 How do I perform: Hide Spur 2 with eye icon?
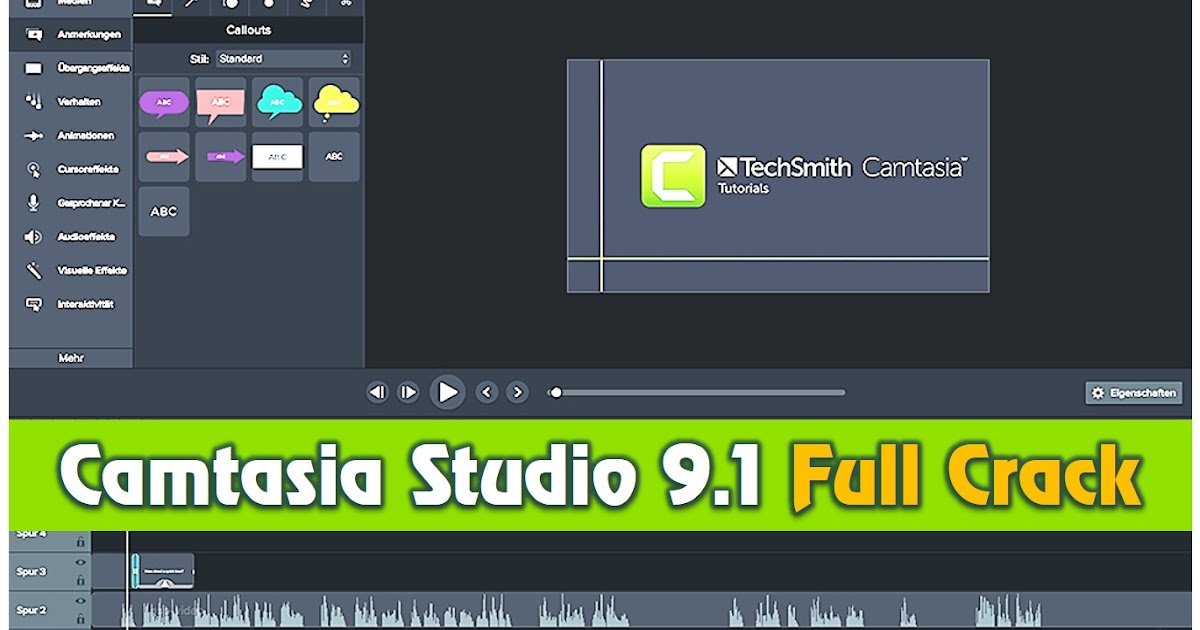[x=81, y=602]
